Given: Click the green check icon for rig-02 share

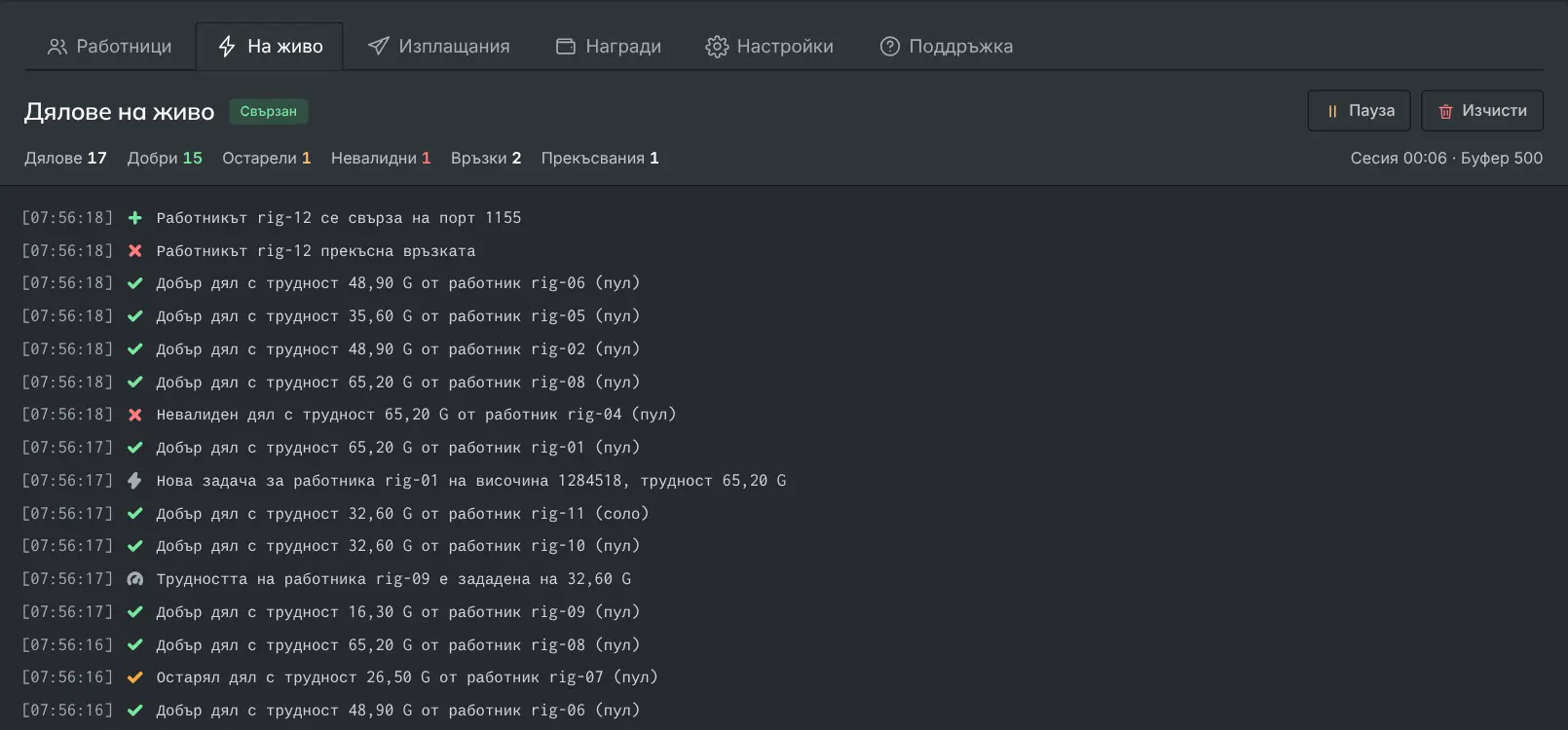Looking at the screenshot, I should click(x=135, y=349).
